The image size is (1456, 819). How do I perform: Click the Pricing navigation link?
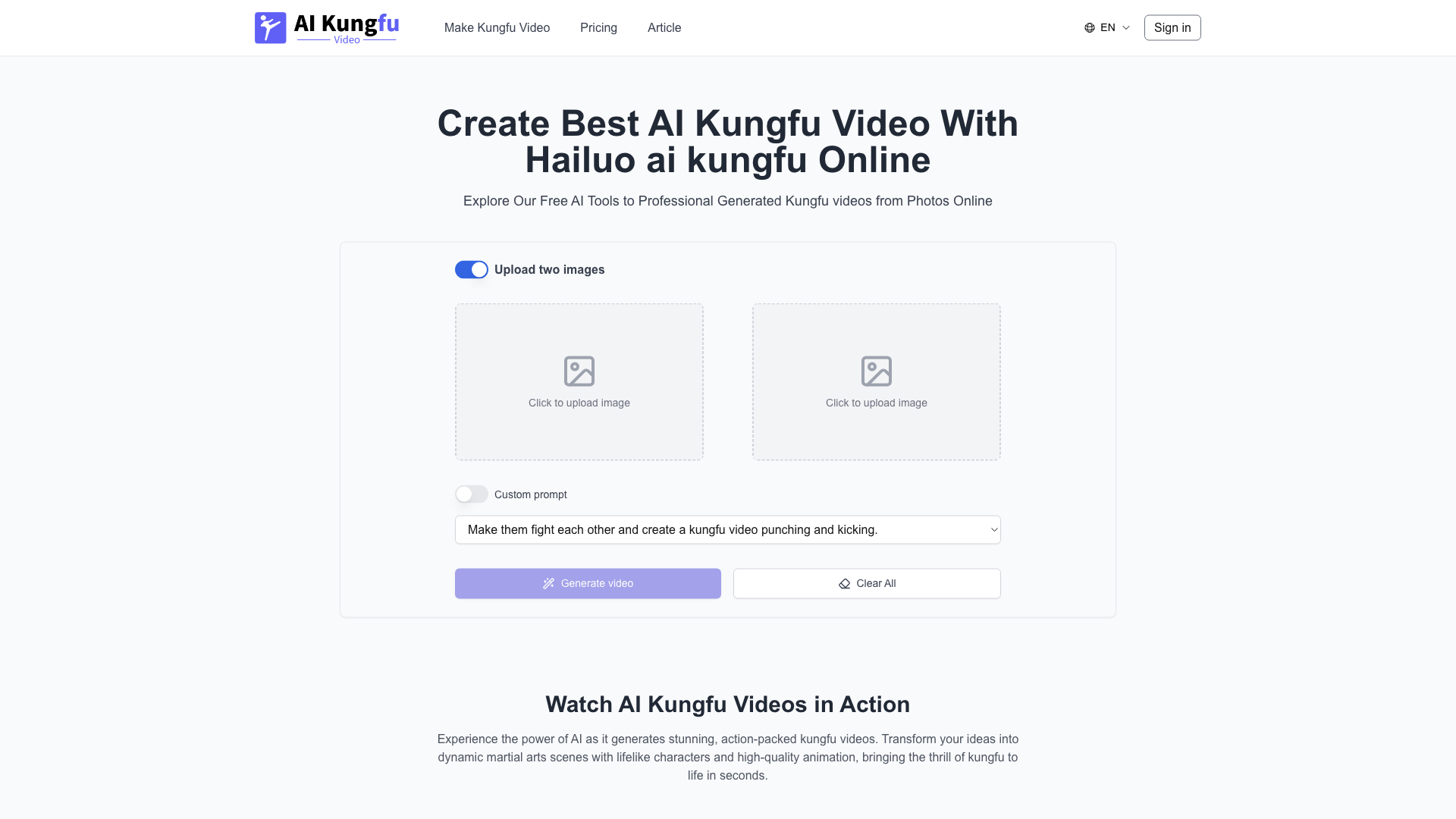pyautogui.click(x=598, y=27)
